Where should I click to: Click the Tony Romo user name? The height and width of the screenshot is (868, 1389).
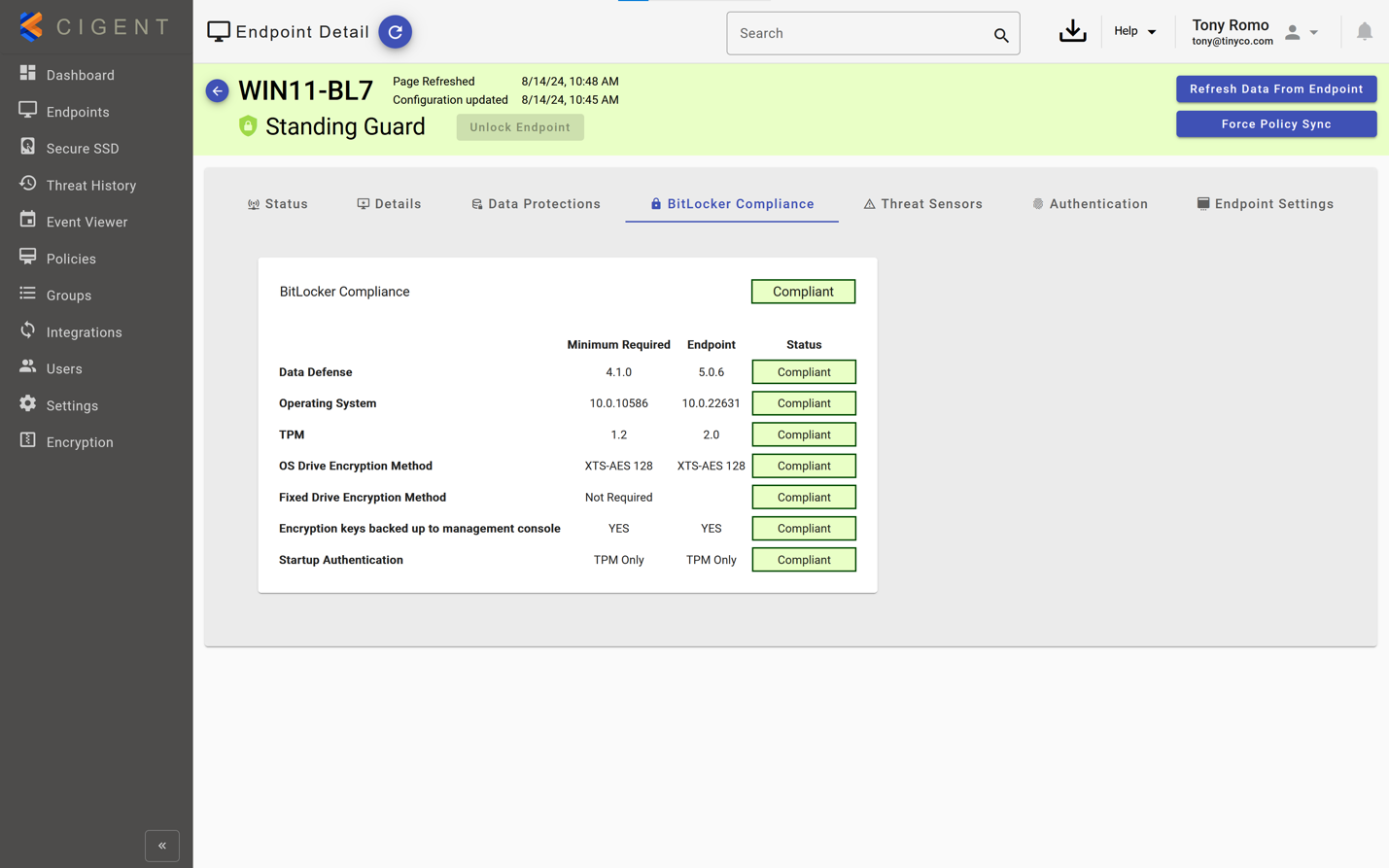click(x=1231, y=25)
